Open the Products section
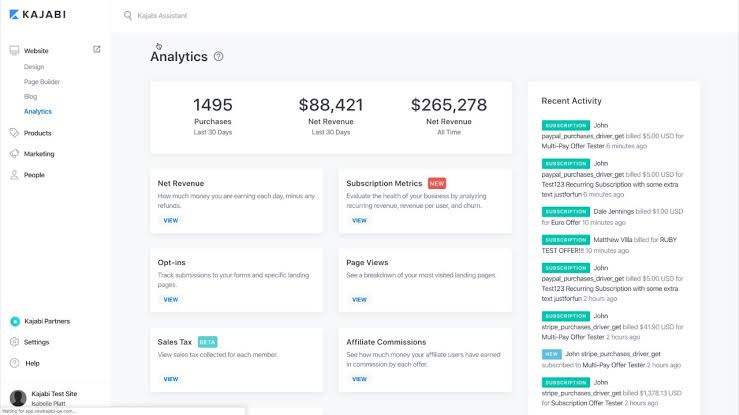739x415 pixels. 38,133
